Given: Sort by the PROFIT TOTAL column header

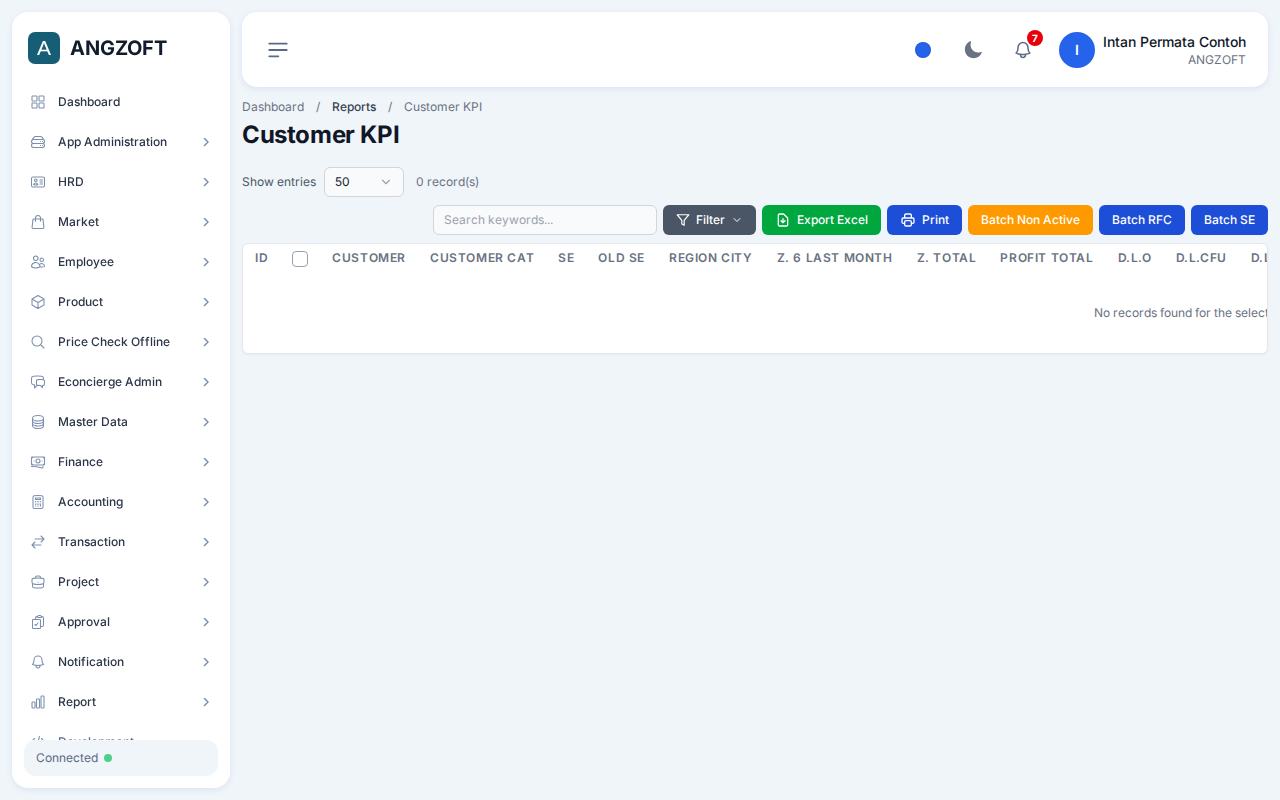Looking at the screenshot, I should (x=1046, y=258).
